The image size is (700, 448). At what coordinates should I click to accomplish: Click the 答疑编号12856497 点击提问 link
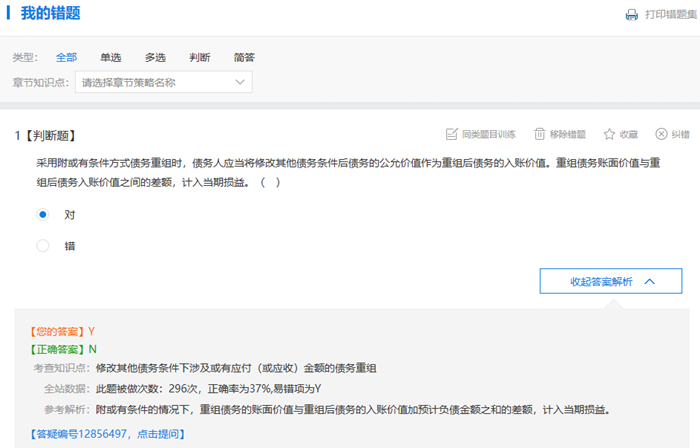click(x=107, y=434)
